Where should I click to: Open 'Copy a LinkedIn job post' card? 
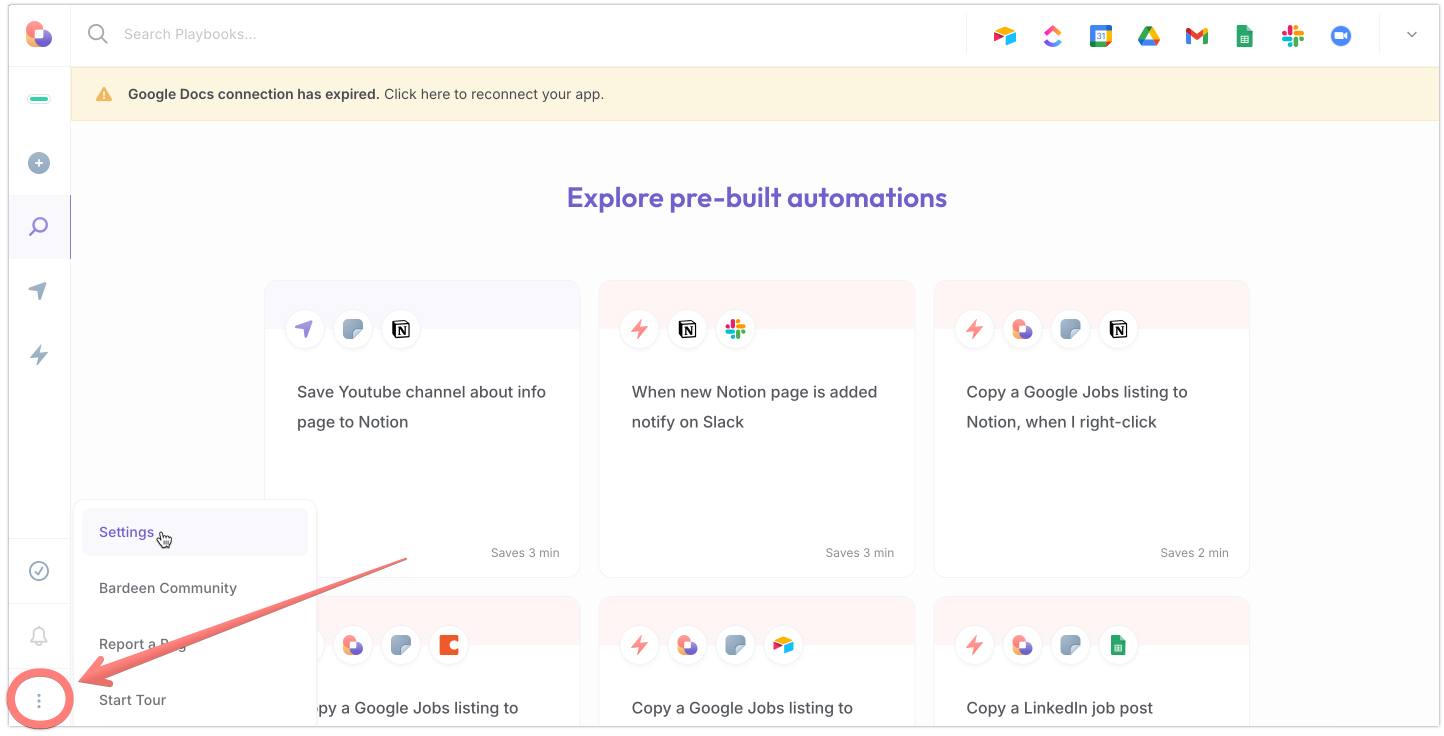tap(1092, 662)
